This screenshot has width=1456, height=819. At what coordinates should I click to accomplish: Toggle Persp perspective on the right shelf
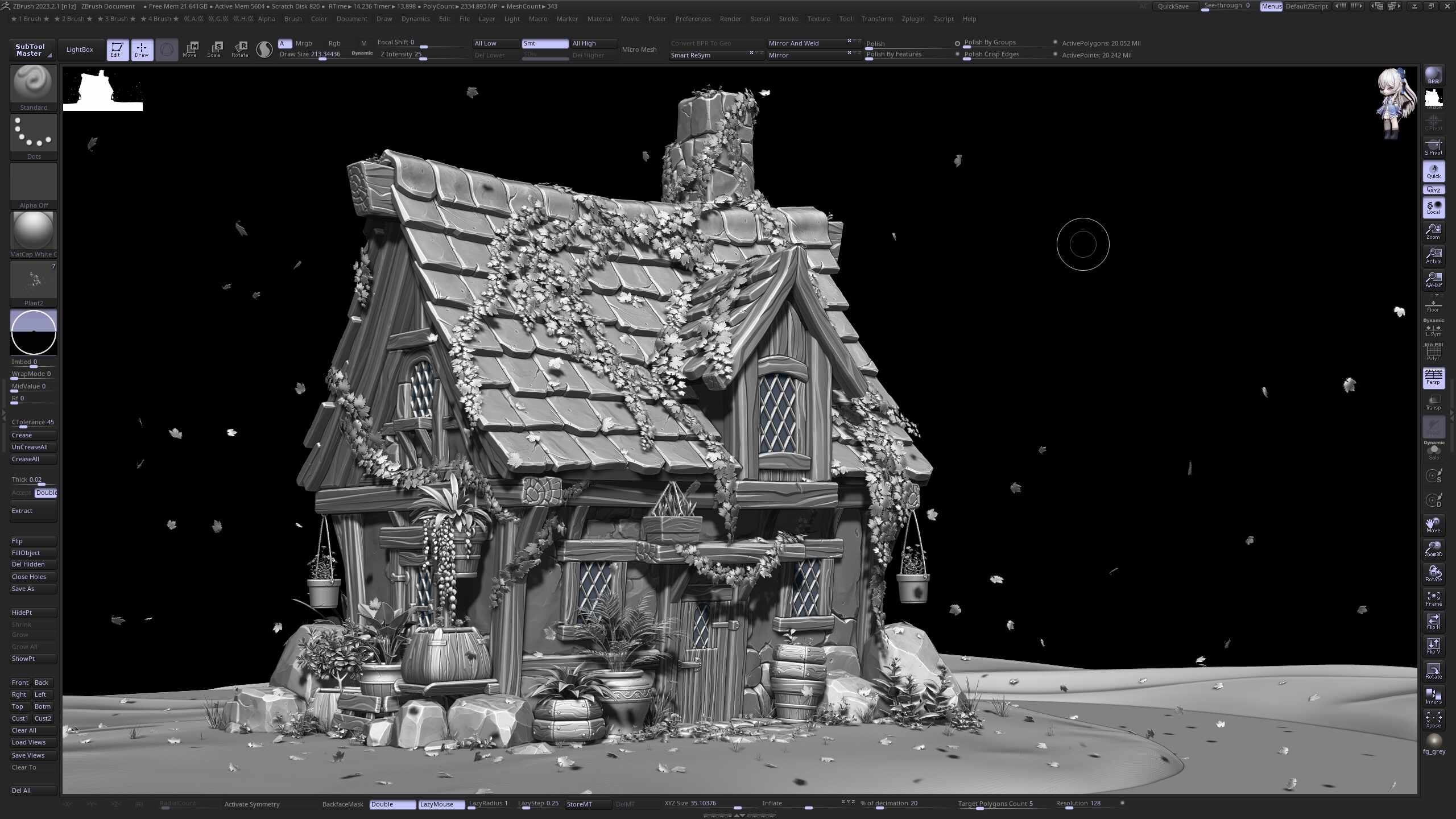pyautogui.click(x=1434, y=378)
